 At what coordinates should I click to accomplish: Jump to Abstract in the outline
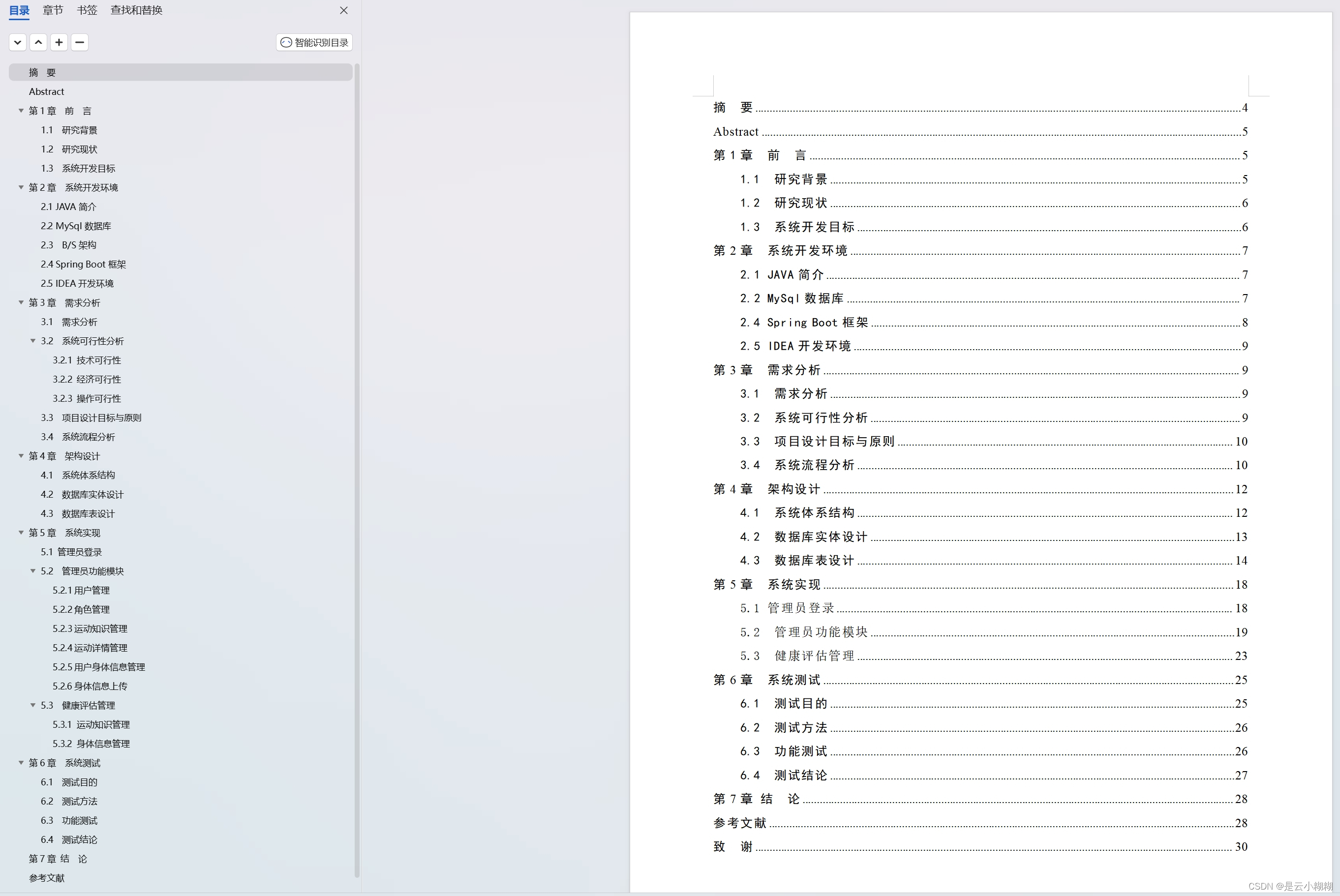pyautogui.click(x=46, y=91)
